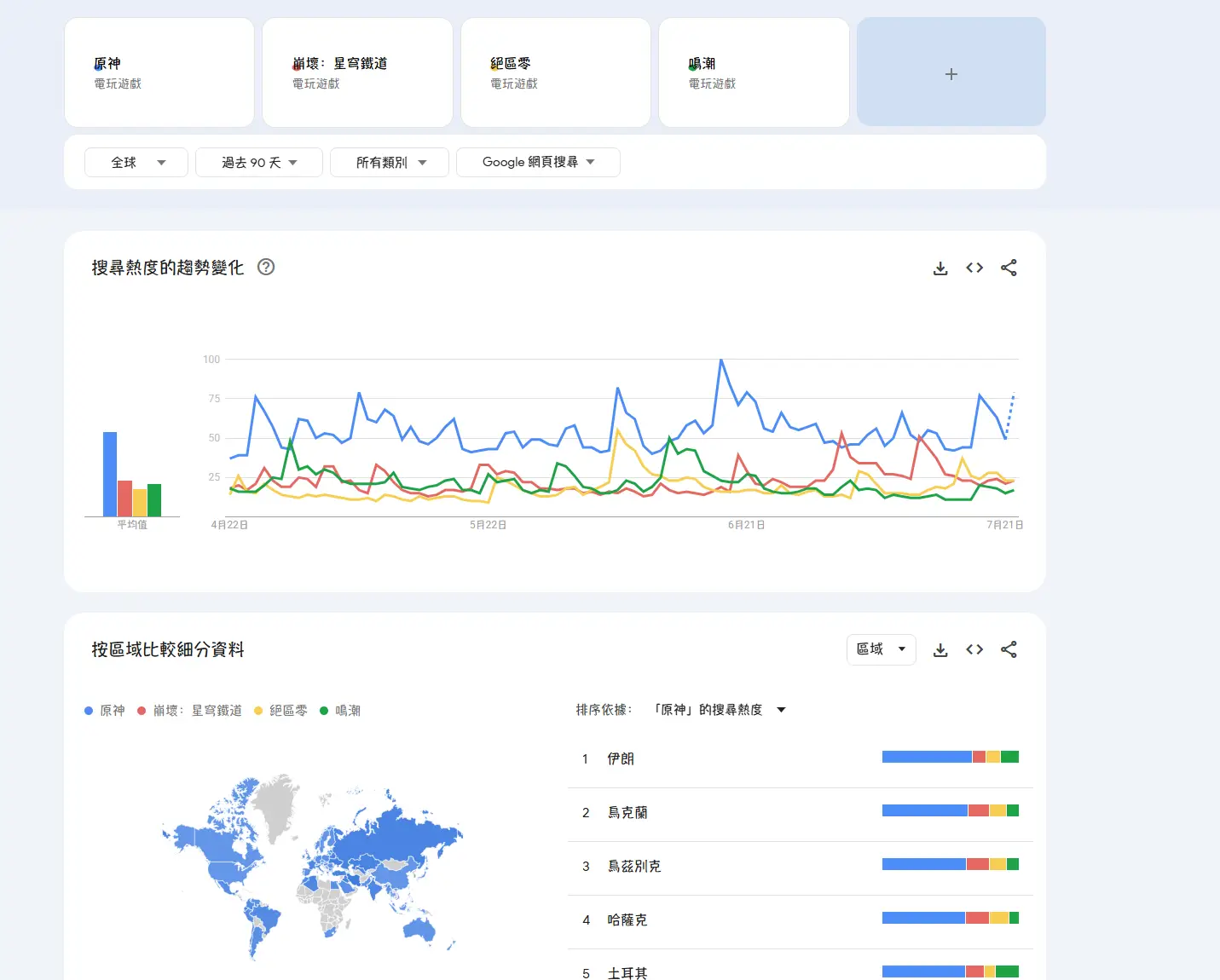Click the stacked colour bar for 哈薩克
Image resolution: width=1220 pixels, height=980 pixels.
pos(951,918)
